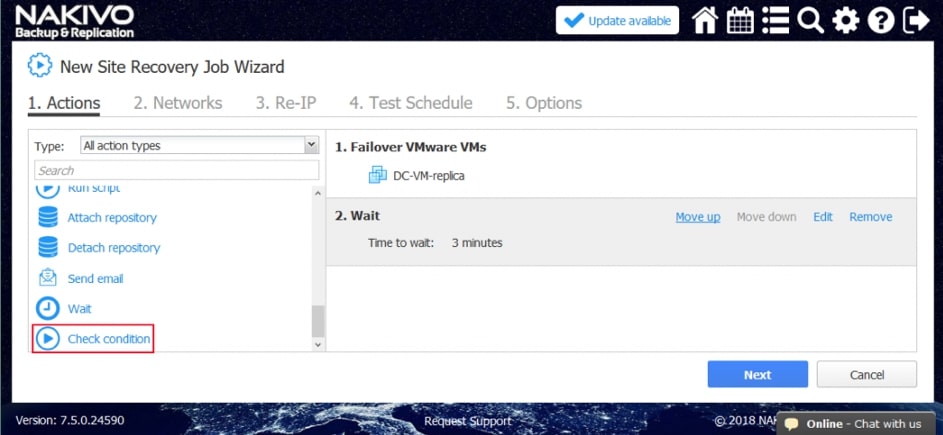
Task: Click the magnifier search icon in header
Action: (x=810, y=20)
